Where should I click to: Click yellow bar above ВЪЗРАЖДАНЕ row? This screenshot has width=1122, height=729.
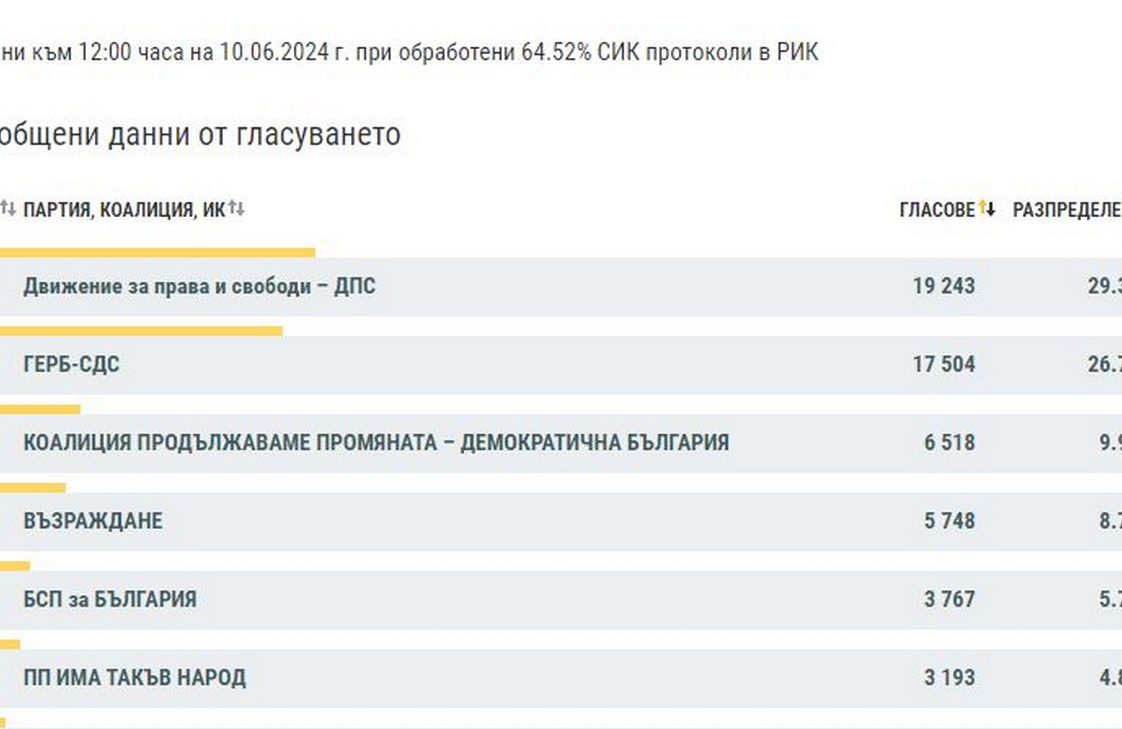33,488
